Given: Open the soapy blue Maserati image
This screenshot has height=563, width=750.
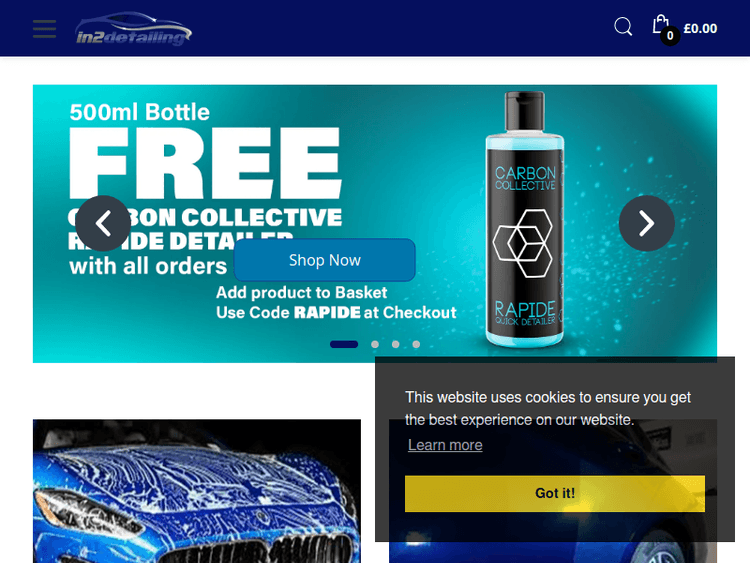Looking at the screenshot, I should pyautogui.click(x=197, y=491).
